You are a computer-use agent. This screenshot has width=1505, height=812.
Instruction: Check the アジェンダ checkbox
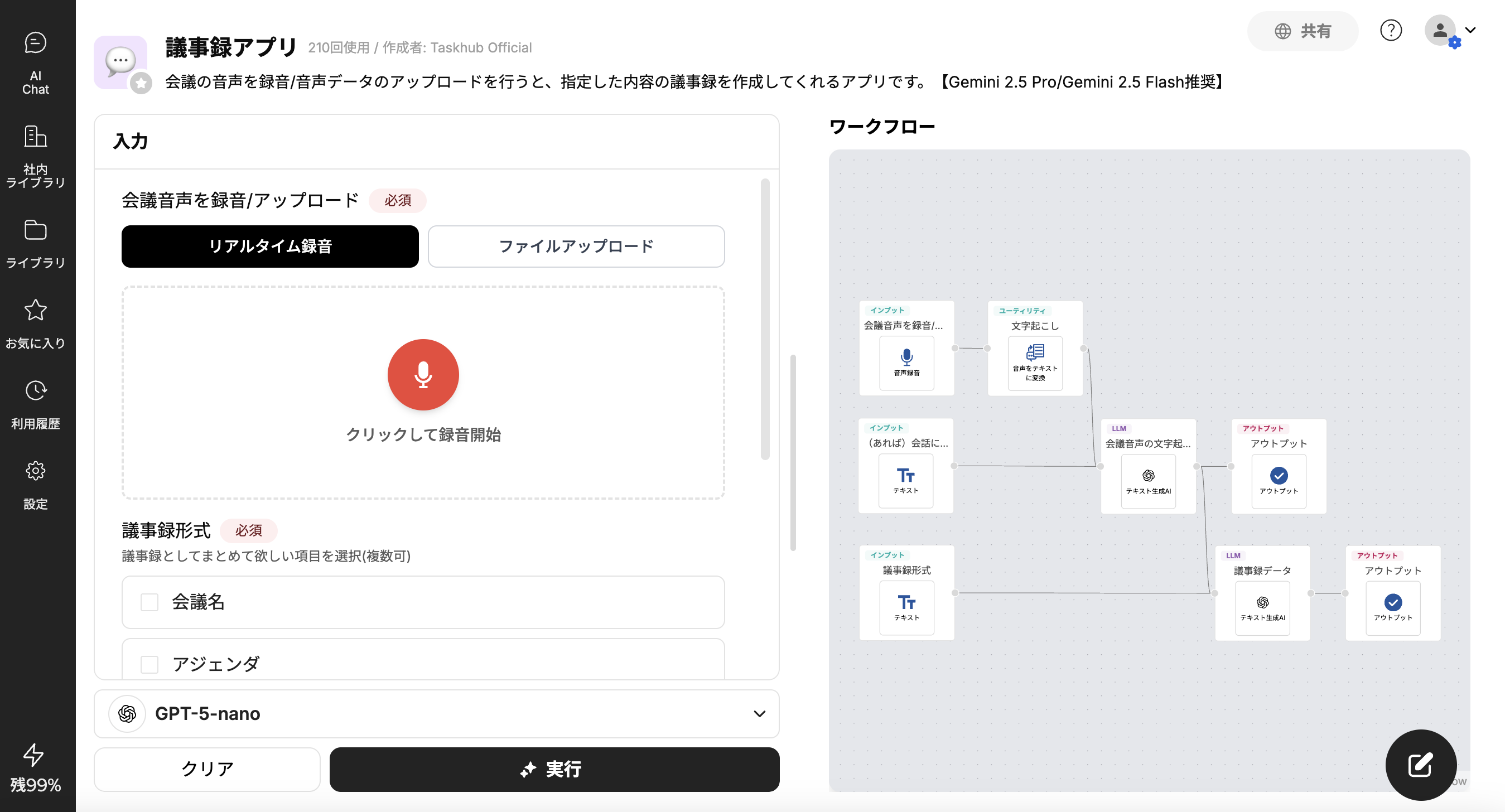[x=149, y=664]
